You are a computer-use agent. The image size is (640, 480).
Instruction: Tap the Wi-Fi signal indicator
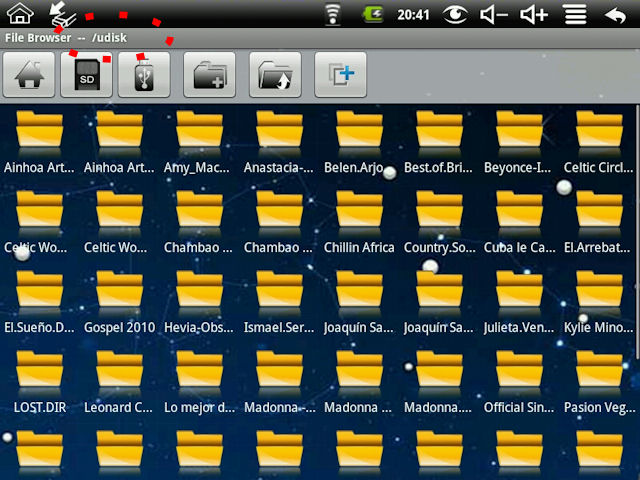333,15
